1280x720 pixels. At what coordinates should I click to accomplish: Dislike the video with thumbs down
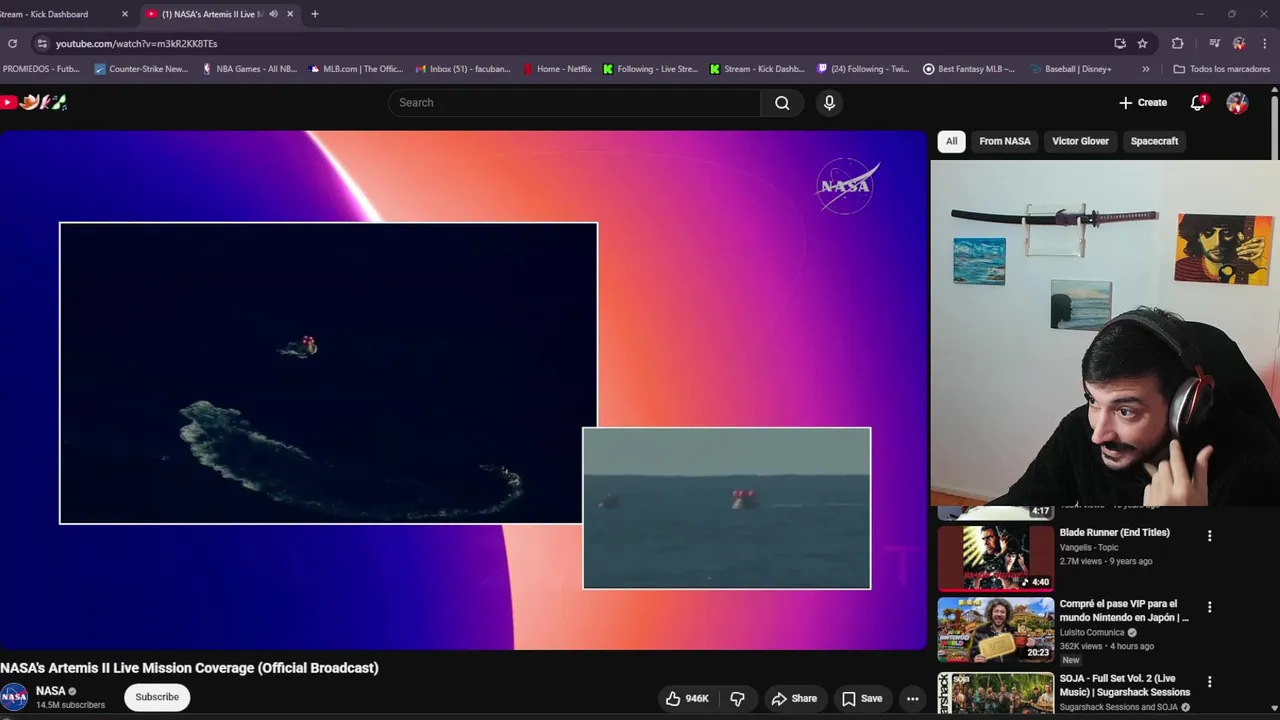coord(738,699)
